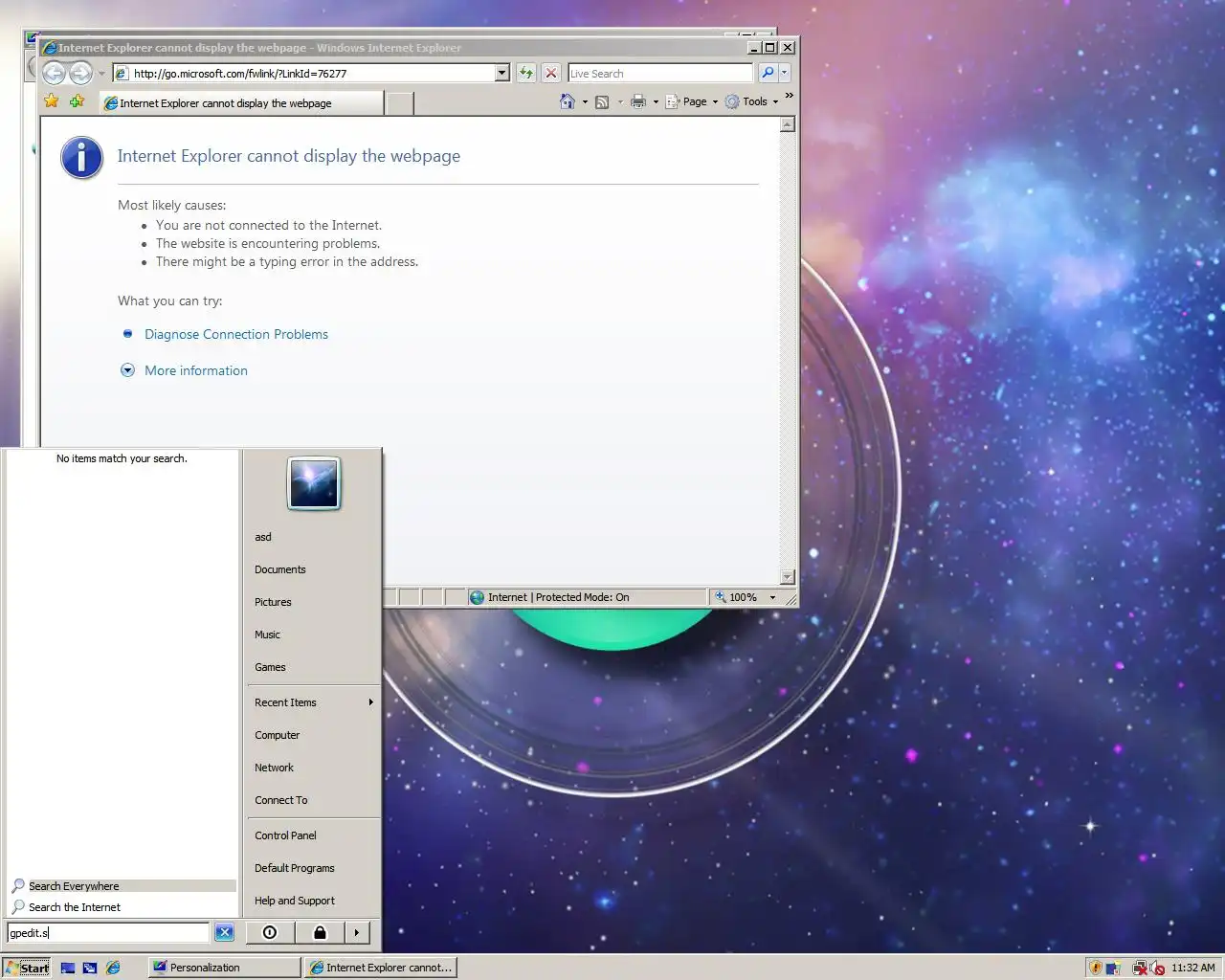Click the Windows Security Alerts shield tray icon
This screenshot has width=1225, height=980.
1097,968
